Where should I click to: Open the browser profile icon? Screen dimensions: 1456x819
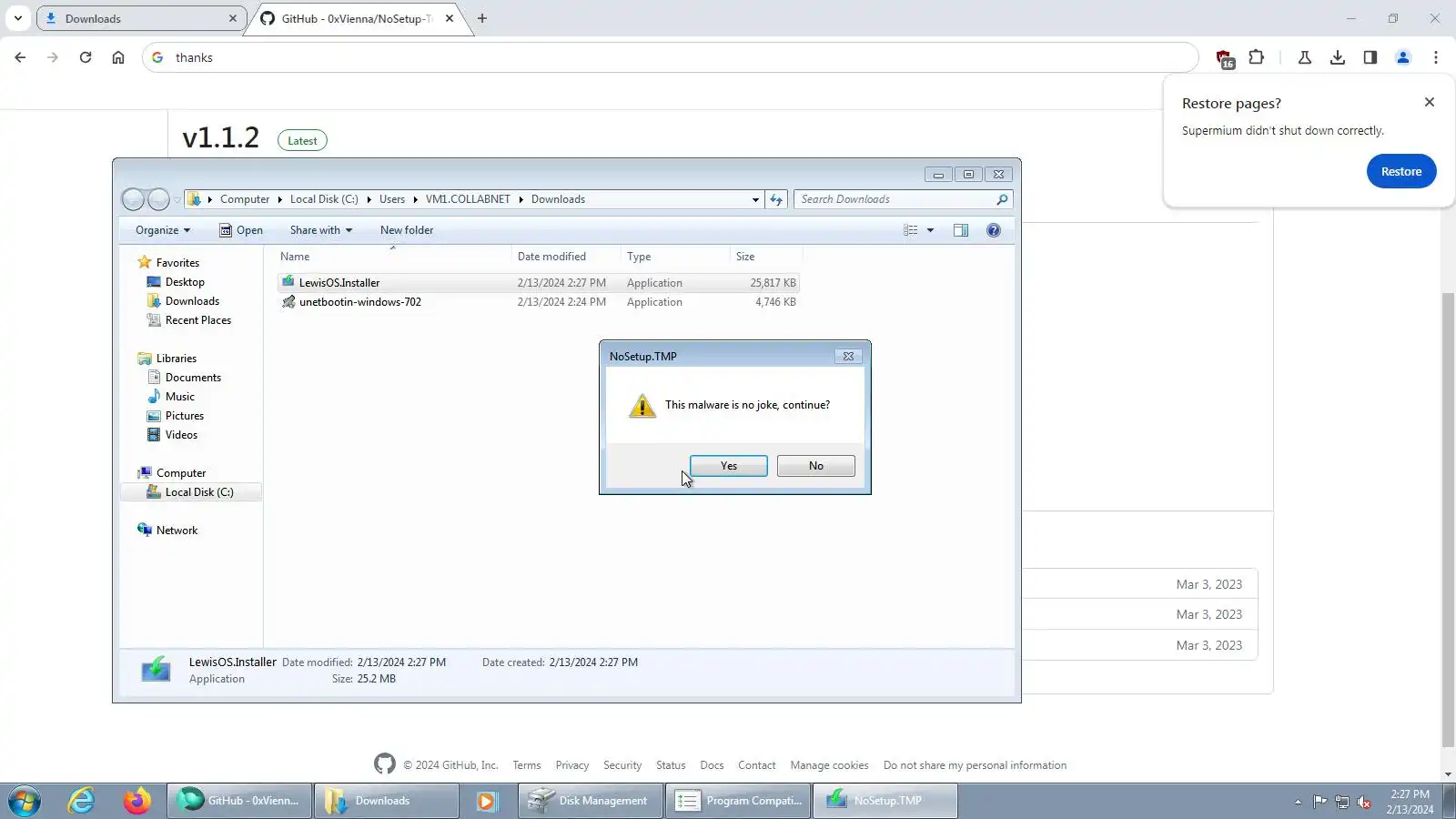[x=1402, y=57]
